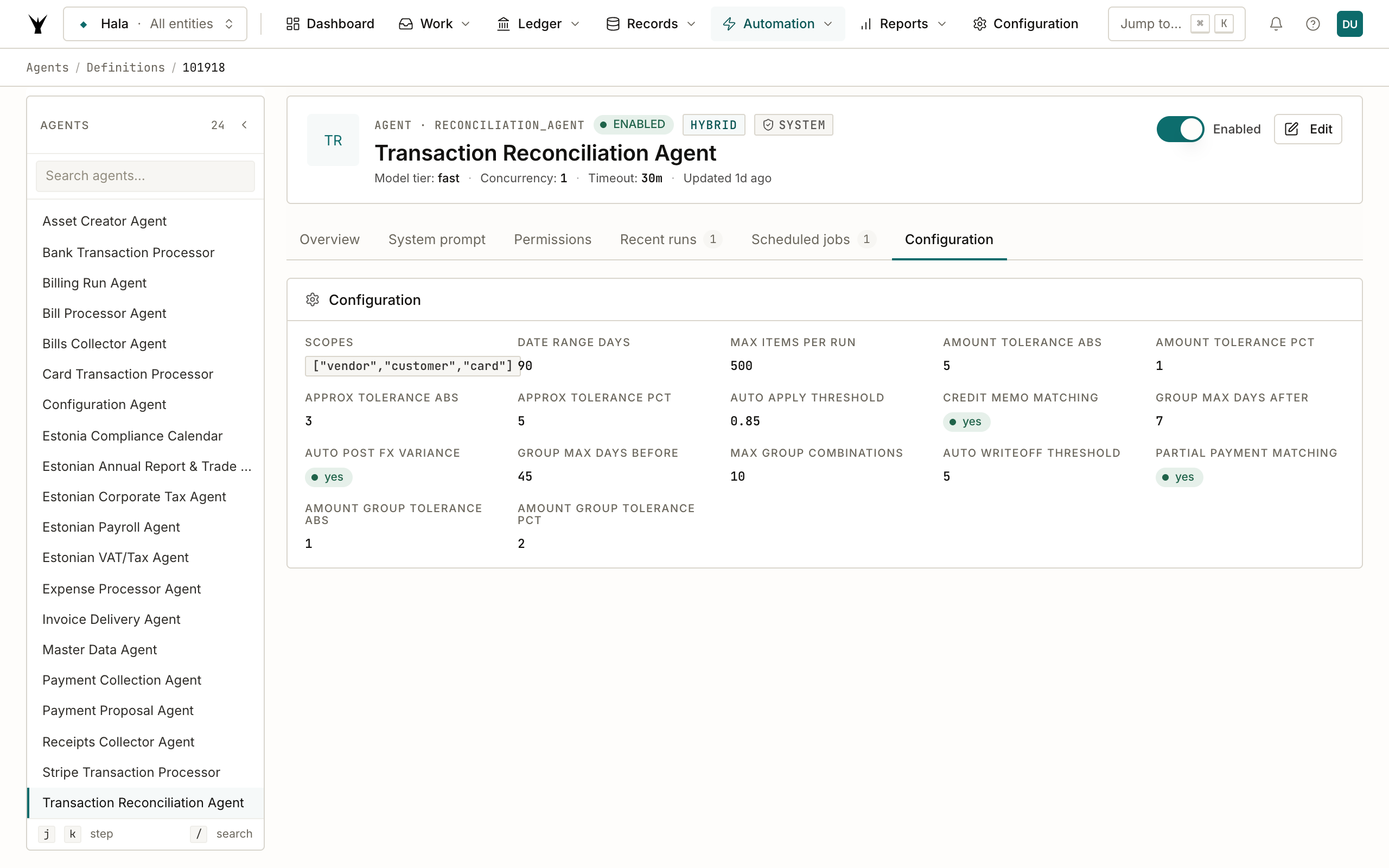Expand the Automation menu
1389x868 pixels.
click(777, 23)
